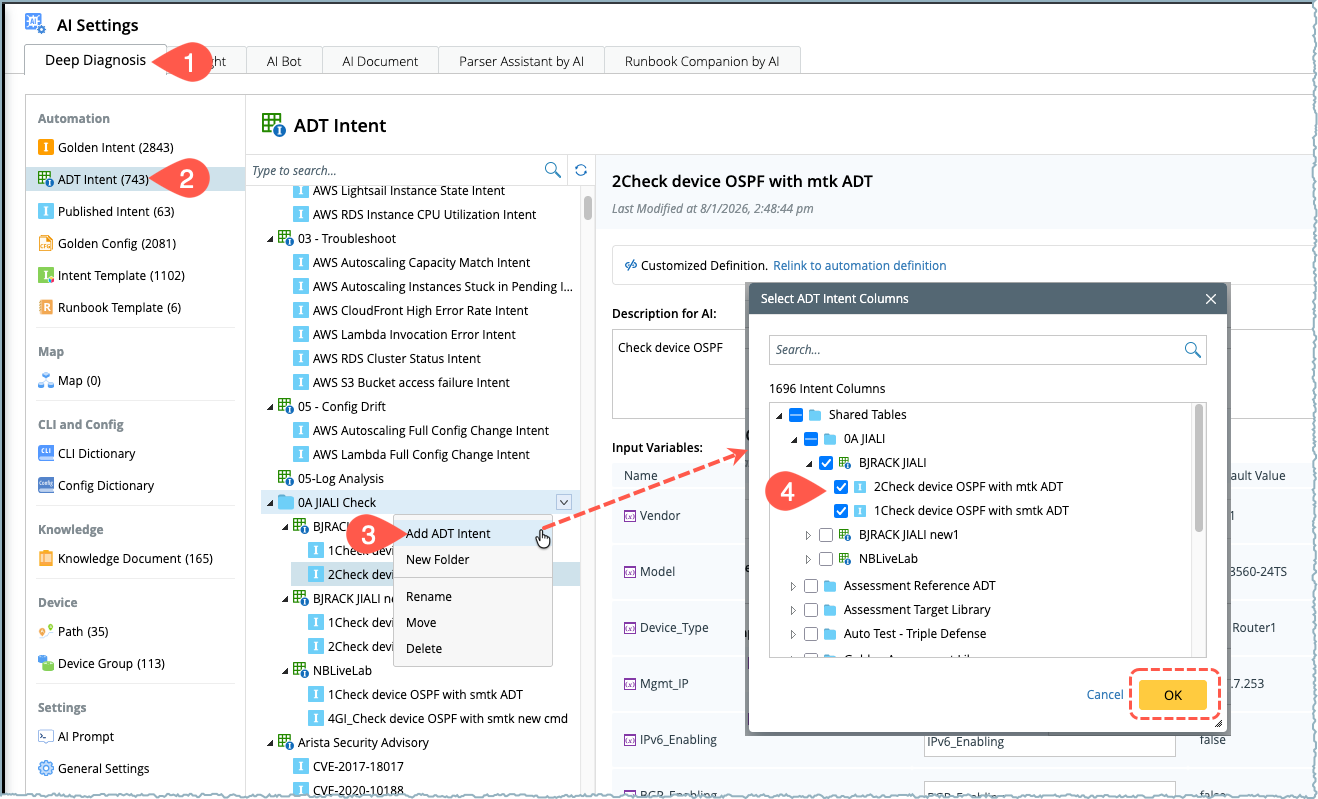1318x799 pixels.
Task: Click the magnifier icon in dialog search box
Action: click(1192, 349)
